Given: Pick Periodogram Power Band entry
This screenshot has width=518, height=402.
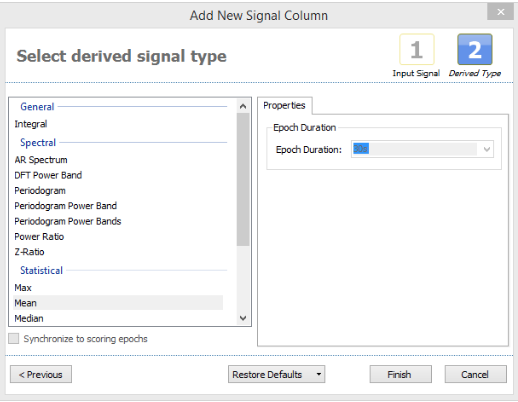Looking at the screenshot, I should 118,206.
